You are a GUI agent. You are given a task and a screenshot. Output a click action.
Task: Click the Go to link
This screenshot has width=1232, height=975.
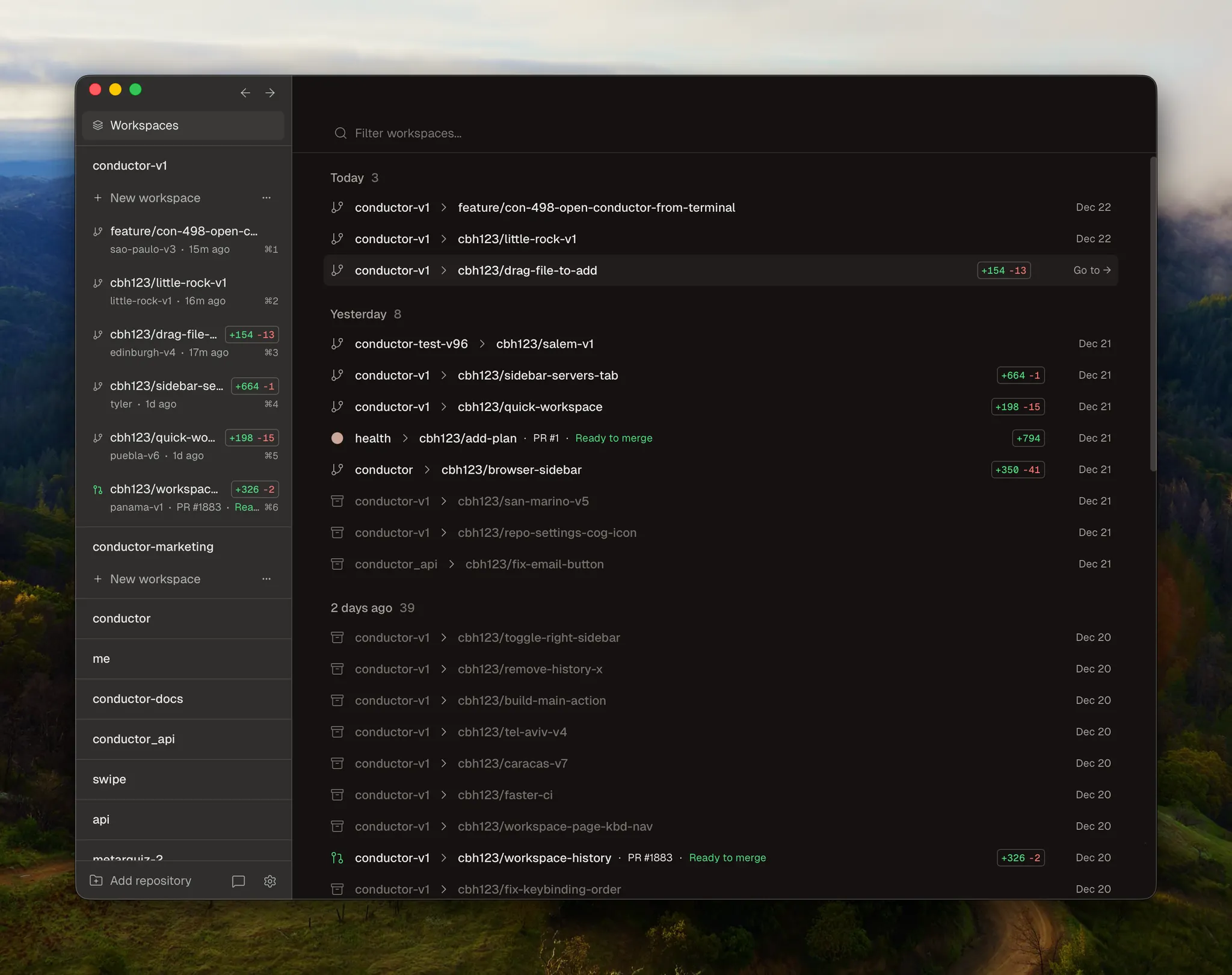1091,270
